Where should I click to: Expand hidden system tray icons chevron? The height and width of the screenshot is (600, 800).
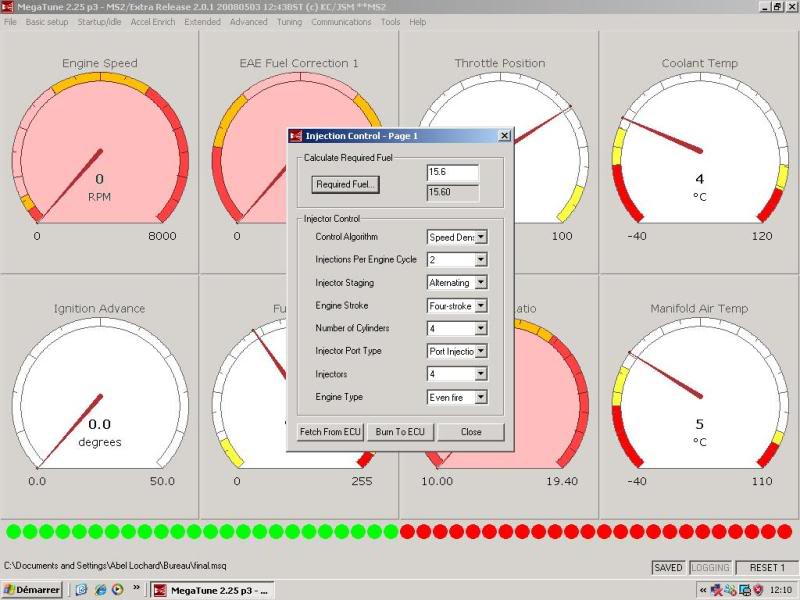[x=703, y=590]
